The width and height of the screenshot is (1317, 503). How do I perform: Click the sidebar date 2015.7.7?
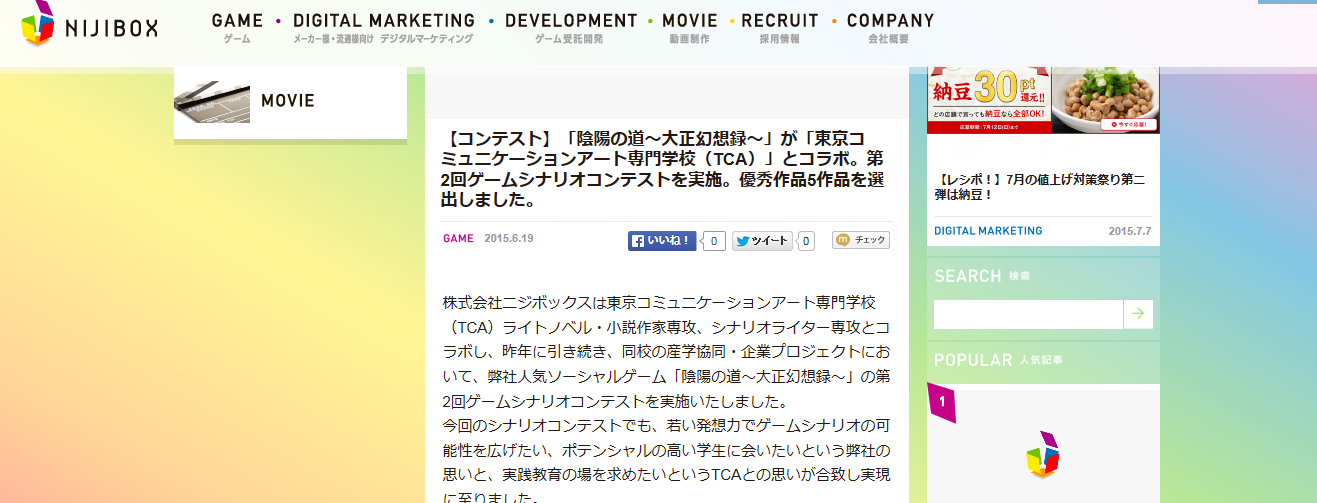pyautogui.click(x=1130, y=231)
